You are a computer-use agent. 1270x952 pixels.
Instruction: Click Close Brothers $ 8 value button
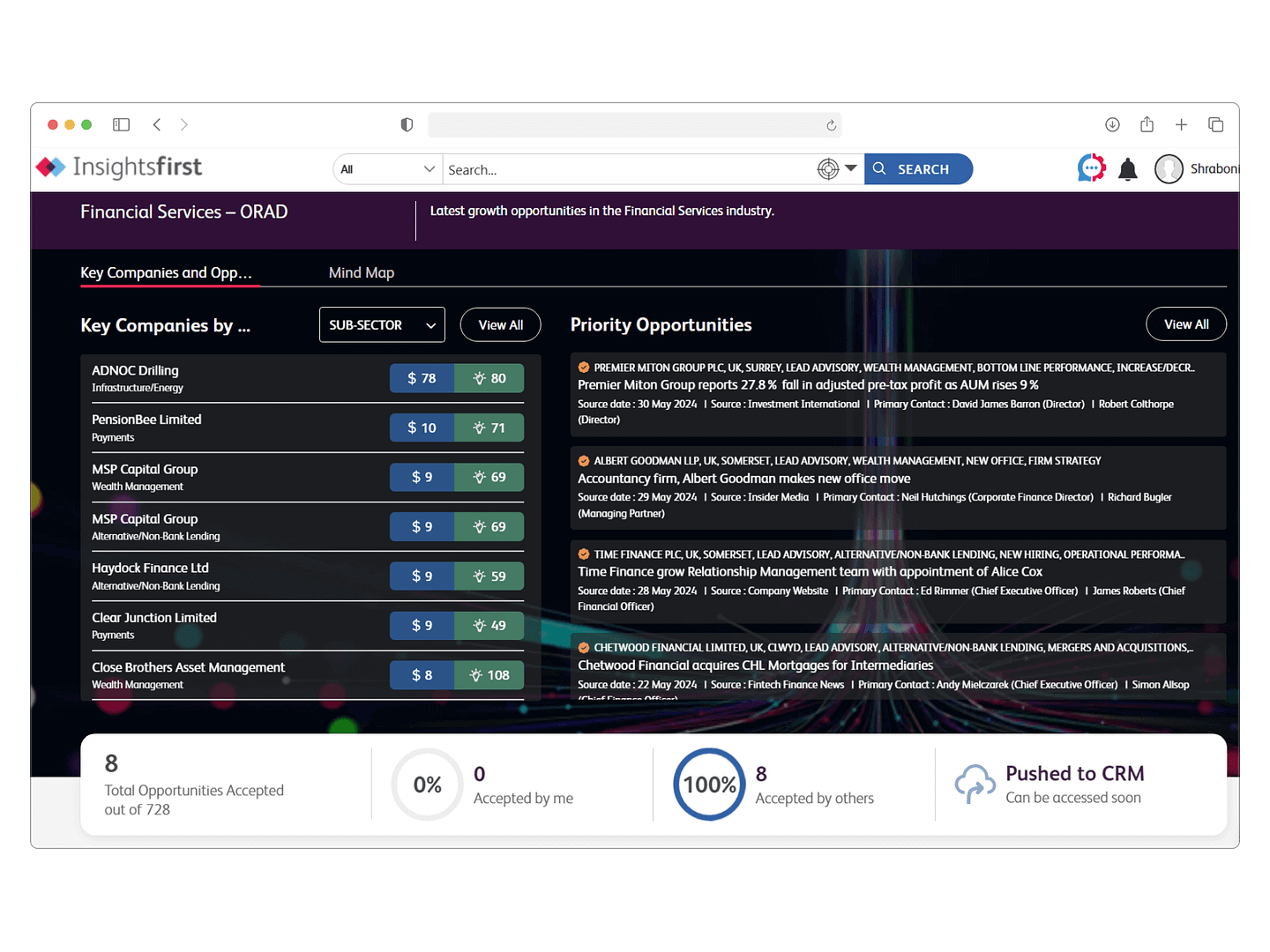click(422, 675)
